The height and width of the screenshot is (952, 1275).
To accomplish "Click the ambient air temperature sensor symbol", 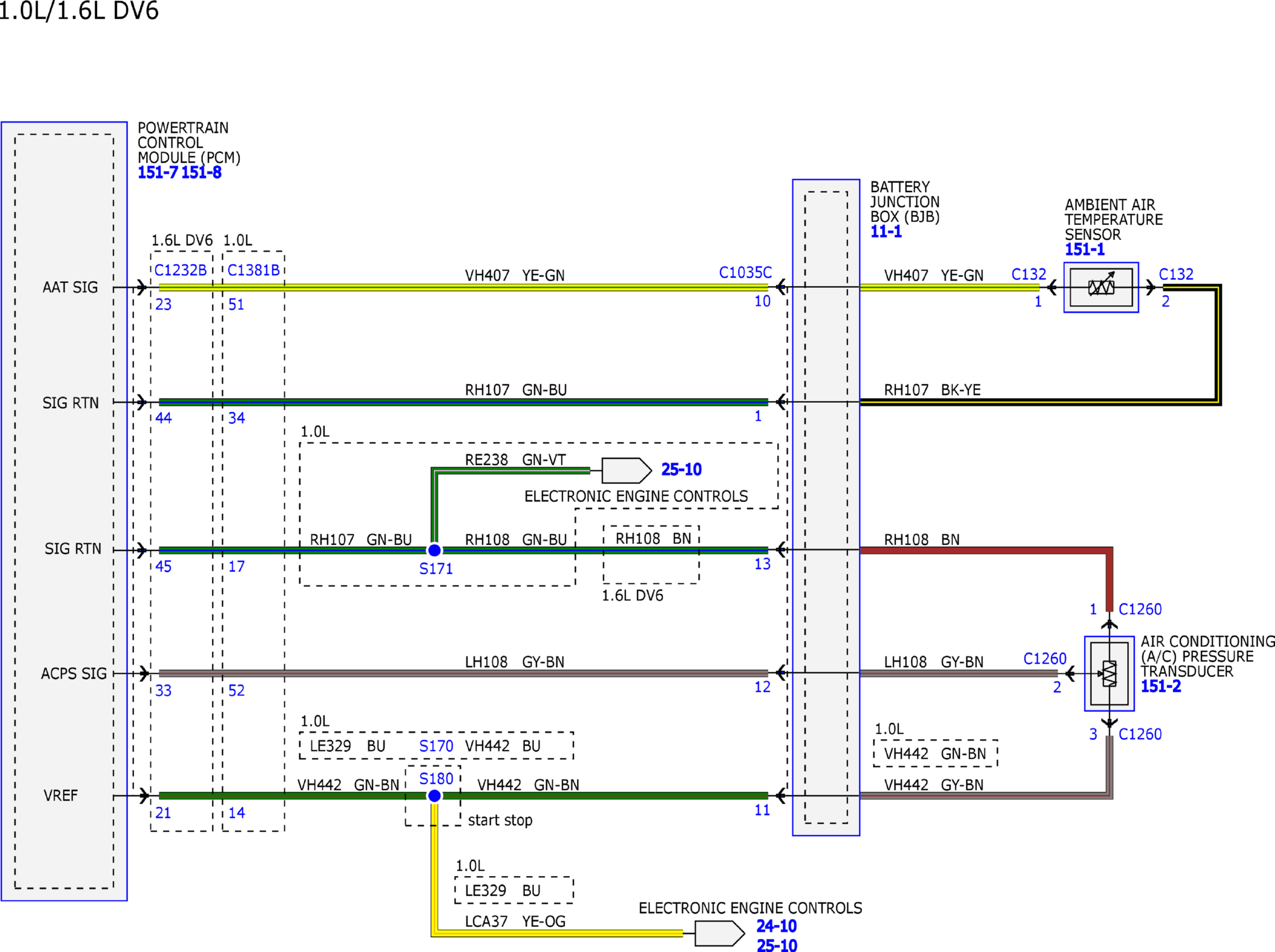I will point(1101,287).
